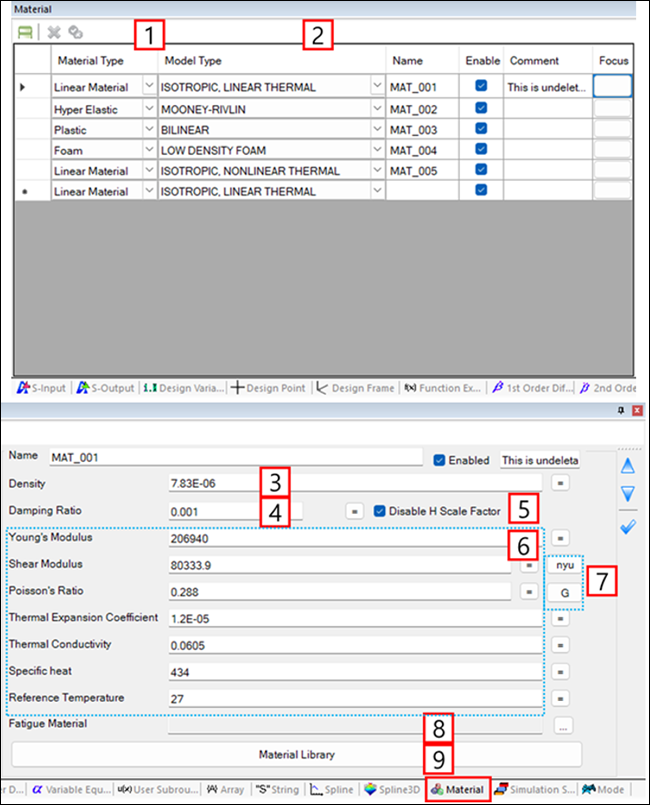Image resolution: width=650 pixels, height=805 pixels.
Task: Click the equals button next to Young's Modulus
Action: (x=560, y=538)
